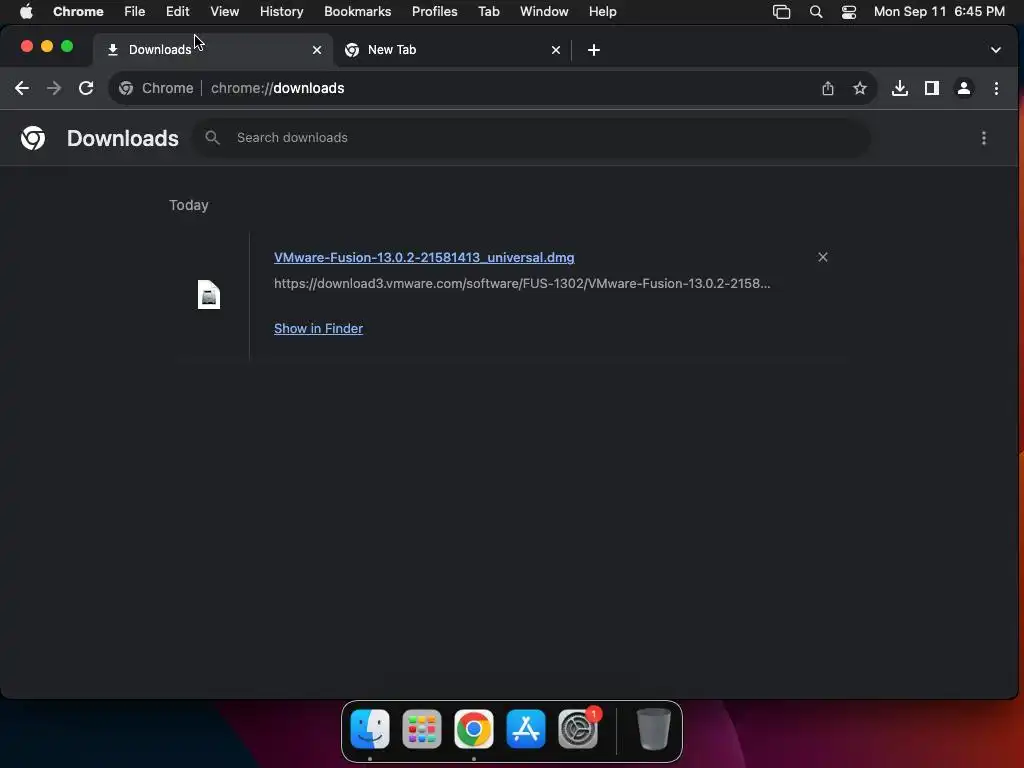
Task: Open Downloads page more actions menu
Action: (x=984, y=138)
